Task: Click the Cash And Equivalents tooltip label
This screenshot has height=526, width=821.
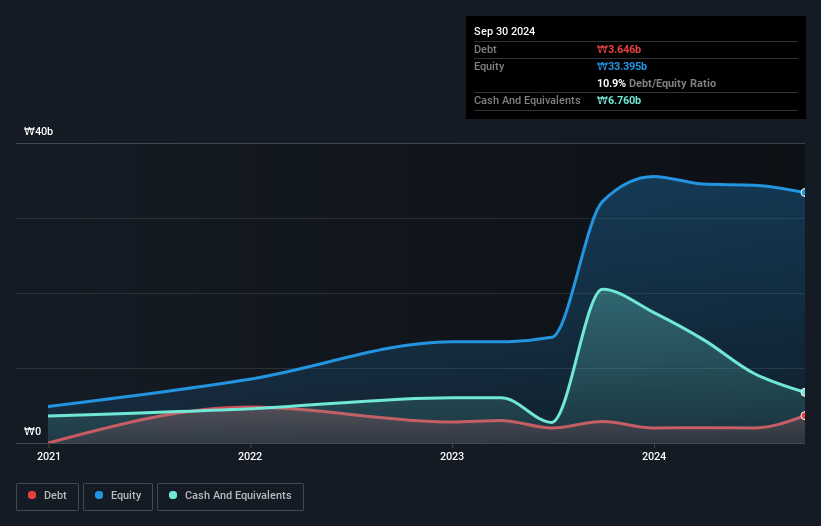Action: coord(527,100)
